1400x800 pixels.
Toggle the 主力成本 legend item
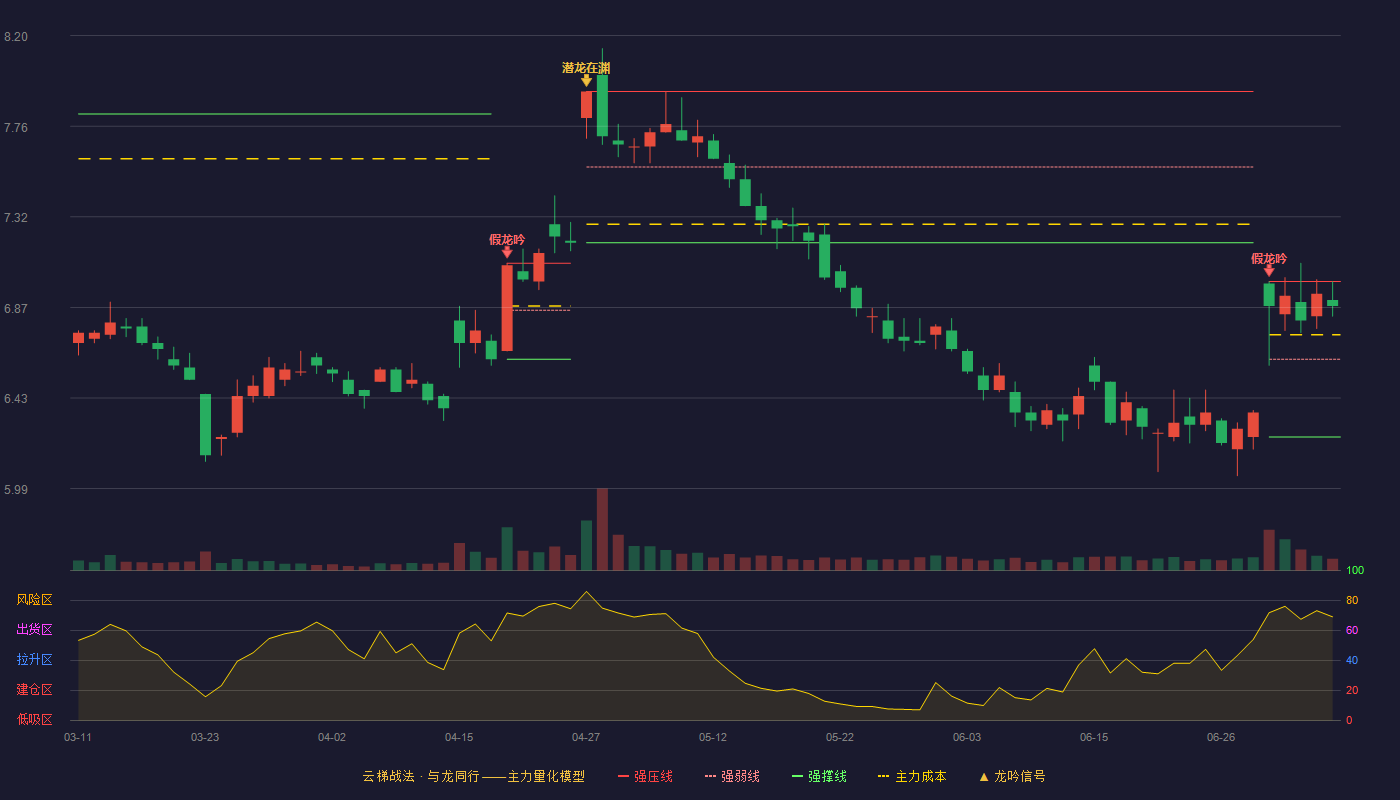(x=912, y=776)
